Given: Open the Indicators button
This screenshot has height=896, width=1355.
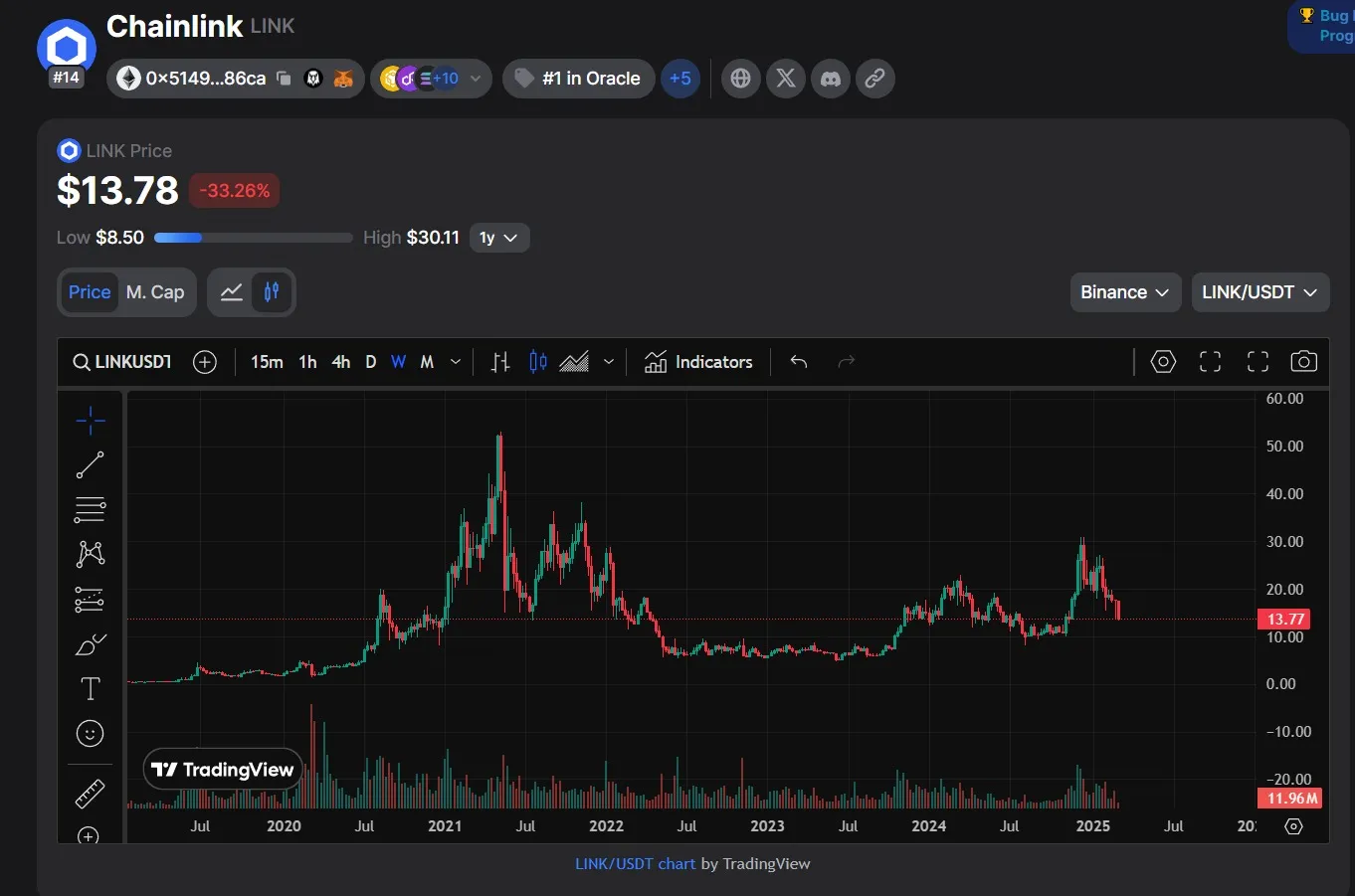Looking at the screenshot, I should pyautogui.click(x=698, y=362).
